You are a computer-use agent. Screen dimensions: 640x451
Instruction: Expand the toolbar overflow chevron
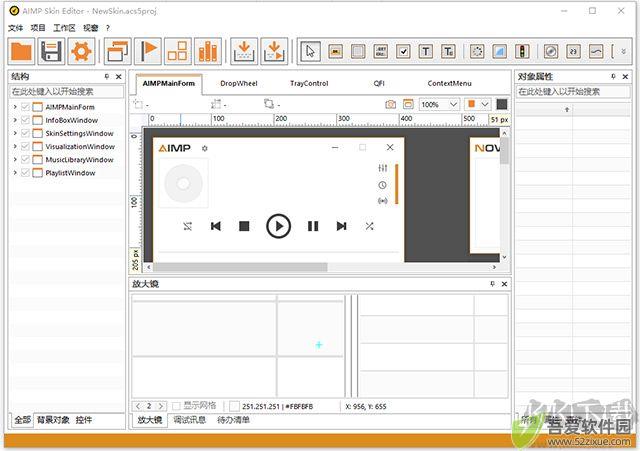[623, 51]
